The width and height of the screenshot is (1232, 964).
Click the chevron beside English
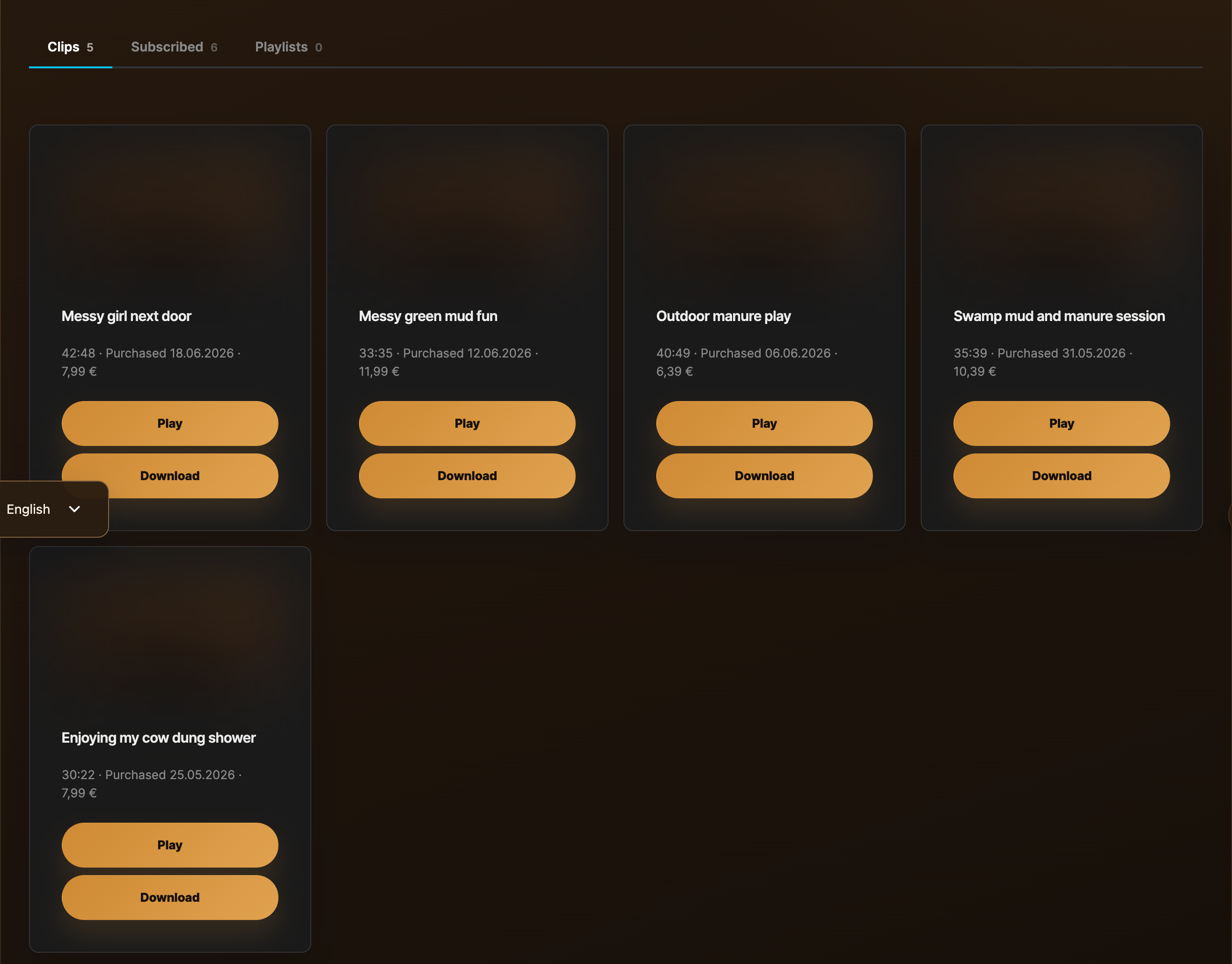pos(74,509)
